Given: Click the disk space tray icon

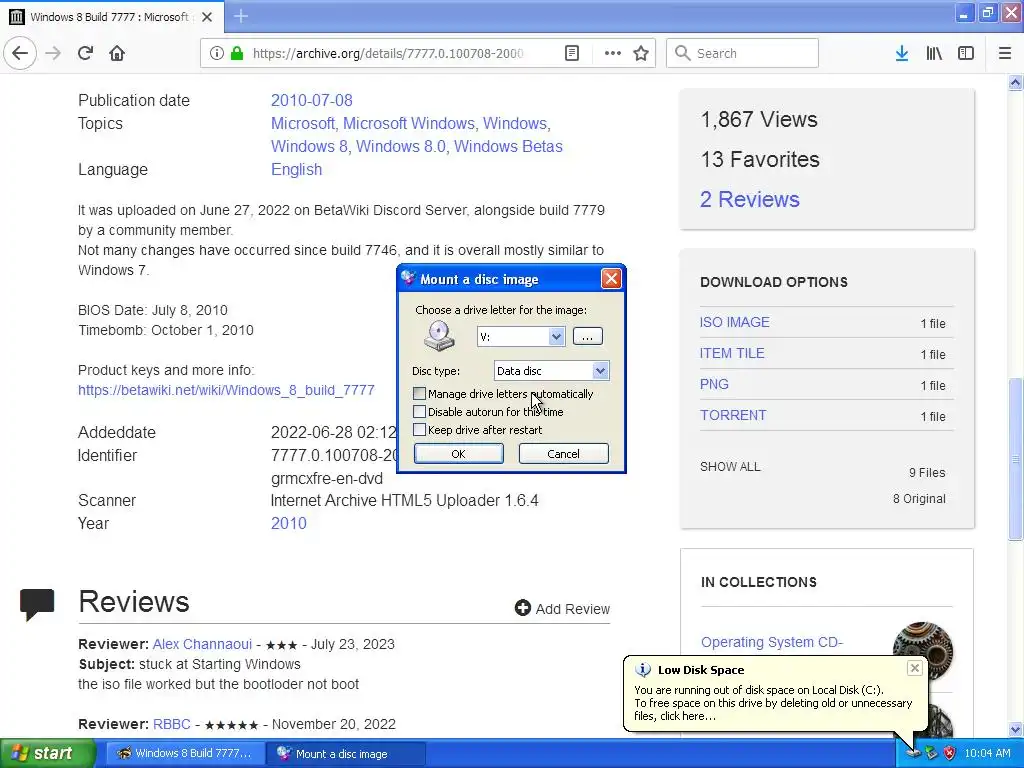Looking at the screenshot, I should click(913, 753).
